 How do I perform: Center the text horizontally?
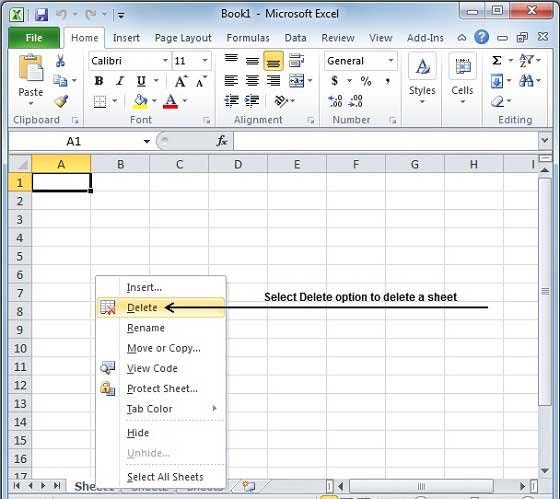[252, 81]
